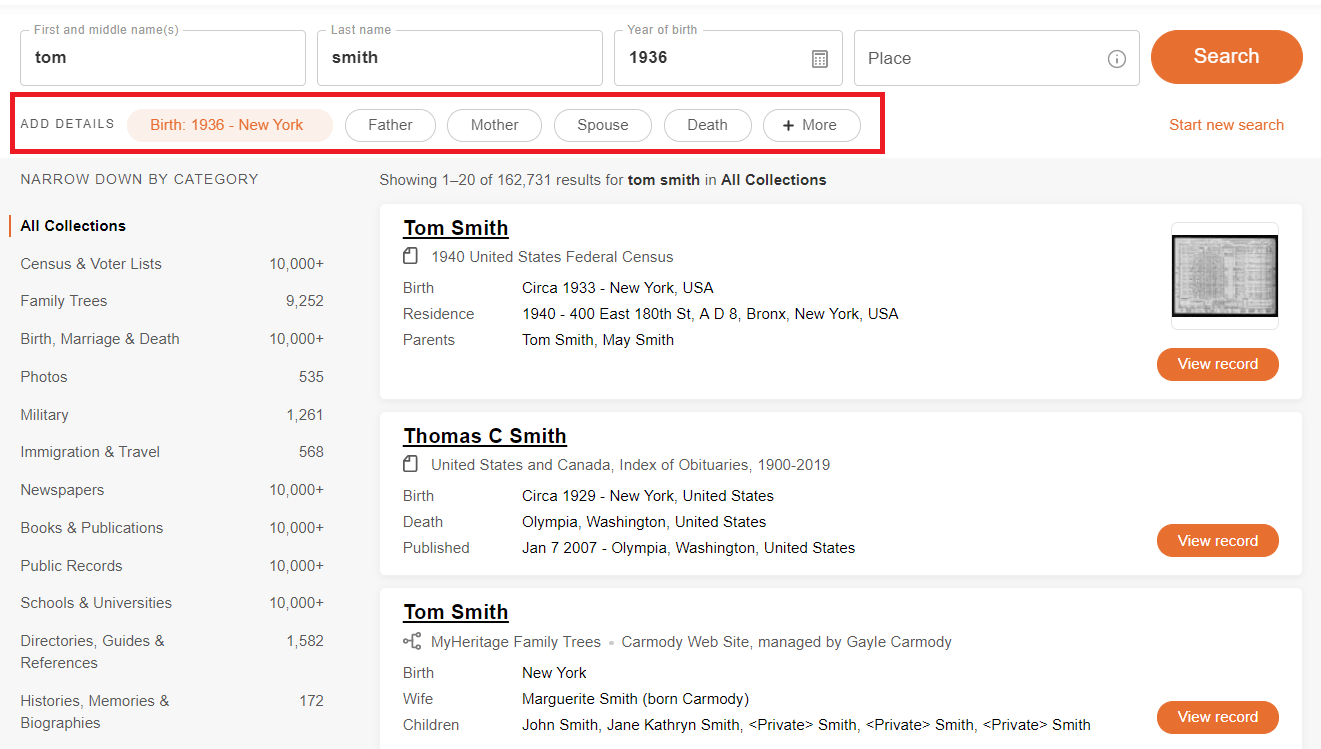Open the Thomas C Smith result title

(485, 436)
